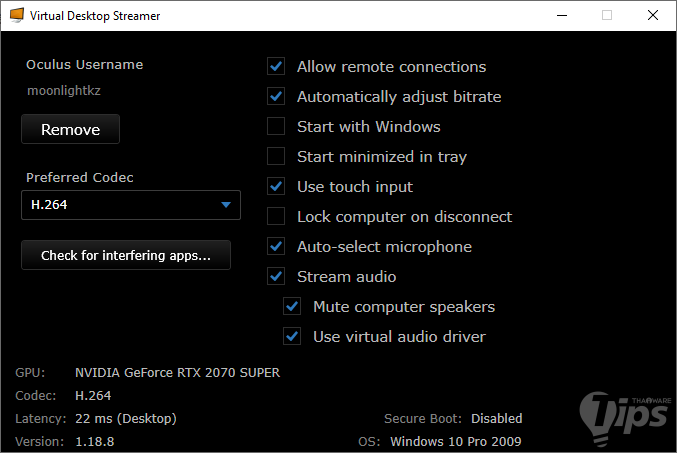
Task: Uncheck Mute computer speakers
Action: 292,307
